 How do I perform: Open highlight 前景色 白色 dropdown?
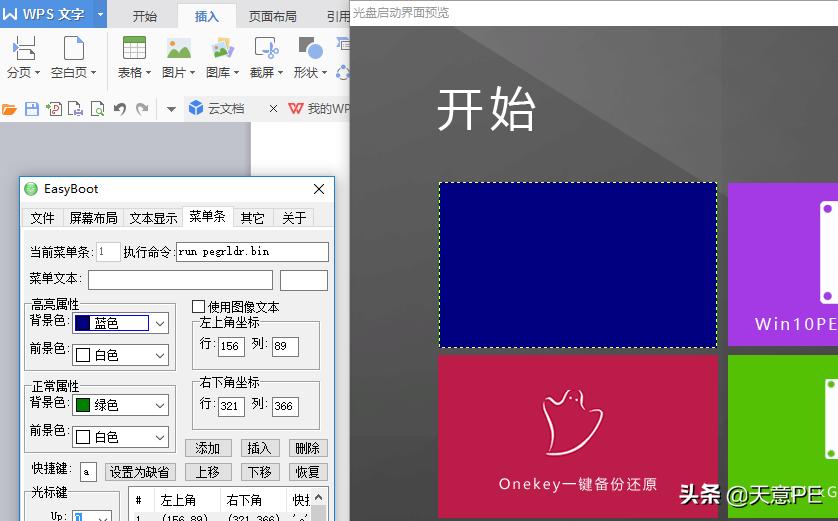coord(160,355)
